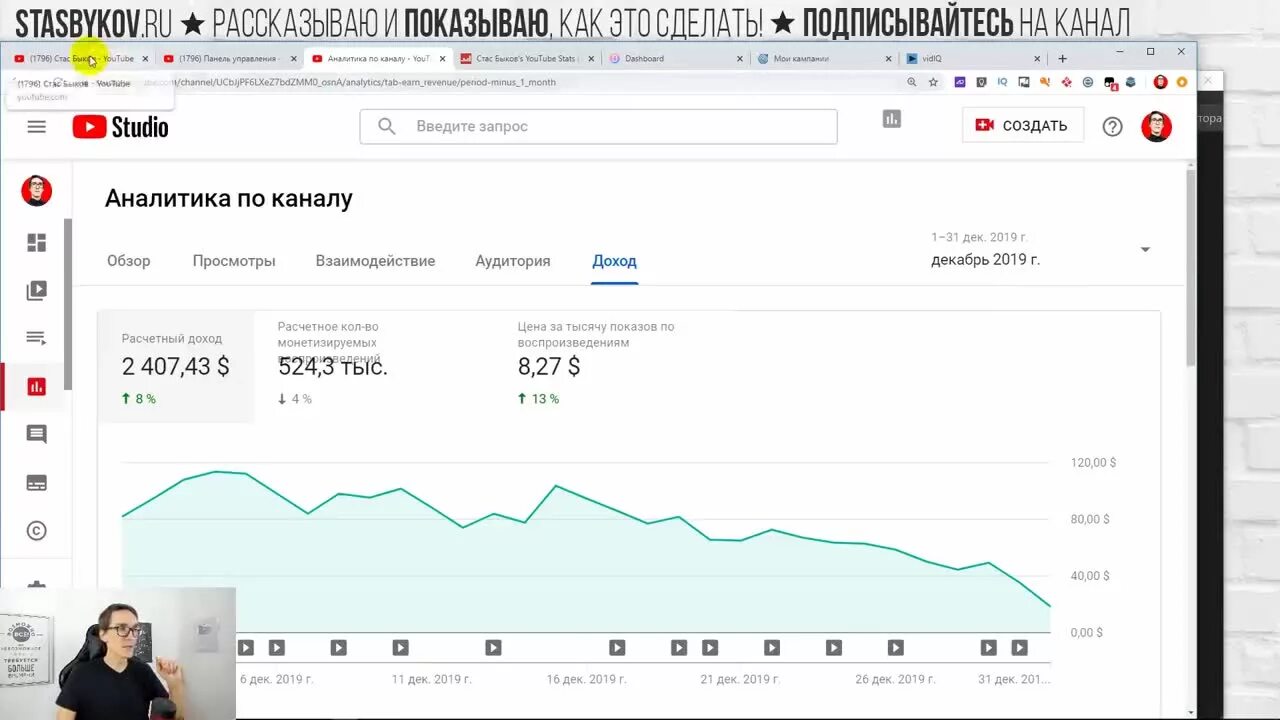Click the 524,3 тыс. playbacks value

click(x=333, y=366)
